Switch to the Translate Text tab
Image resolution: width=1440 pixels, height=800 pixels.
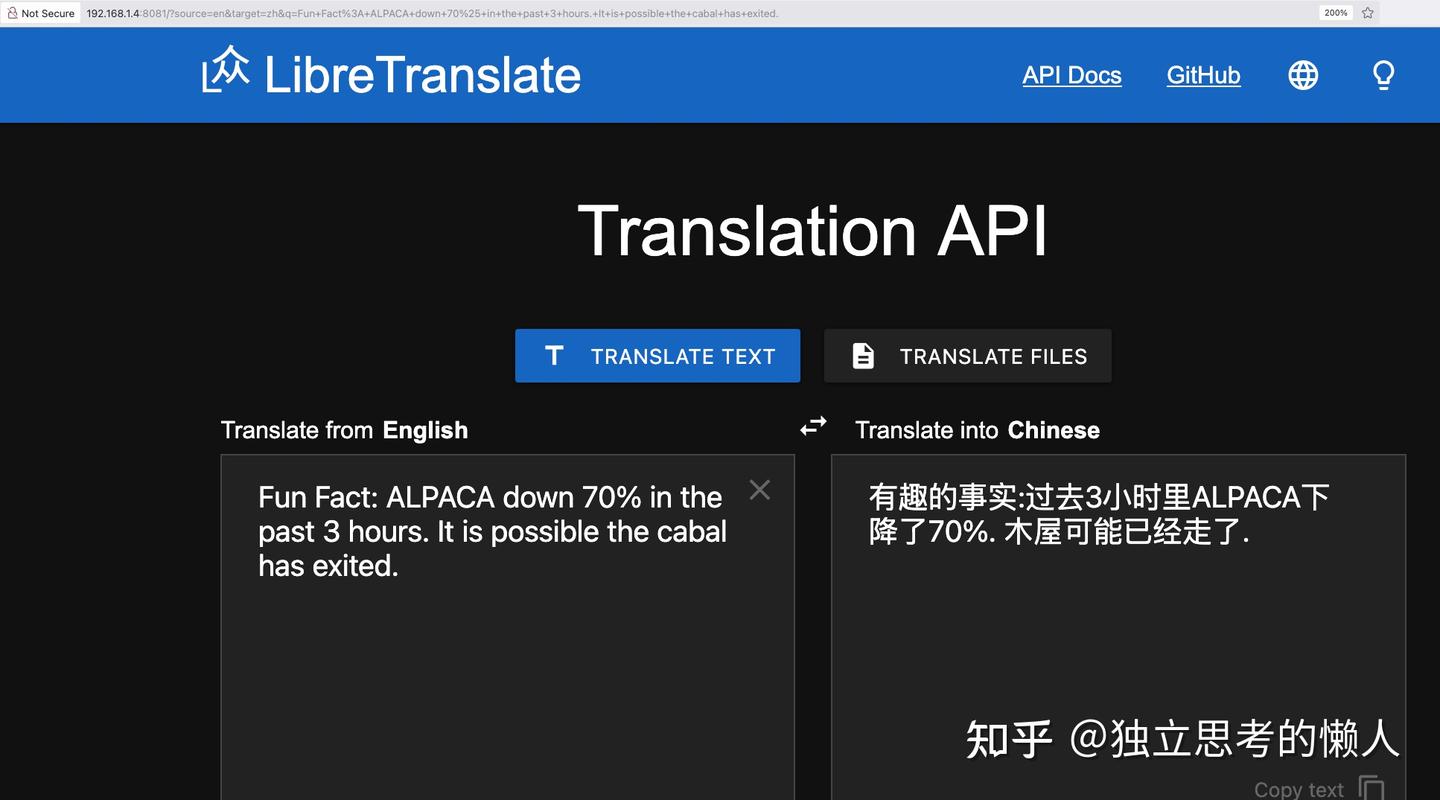[x=657, y=355]
